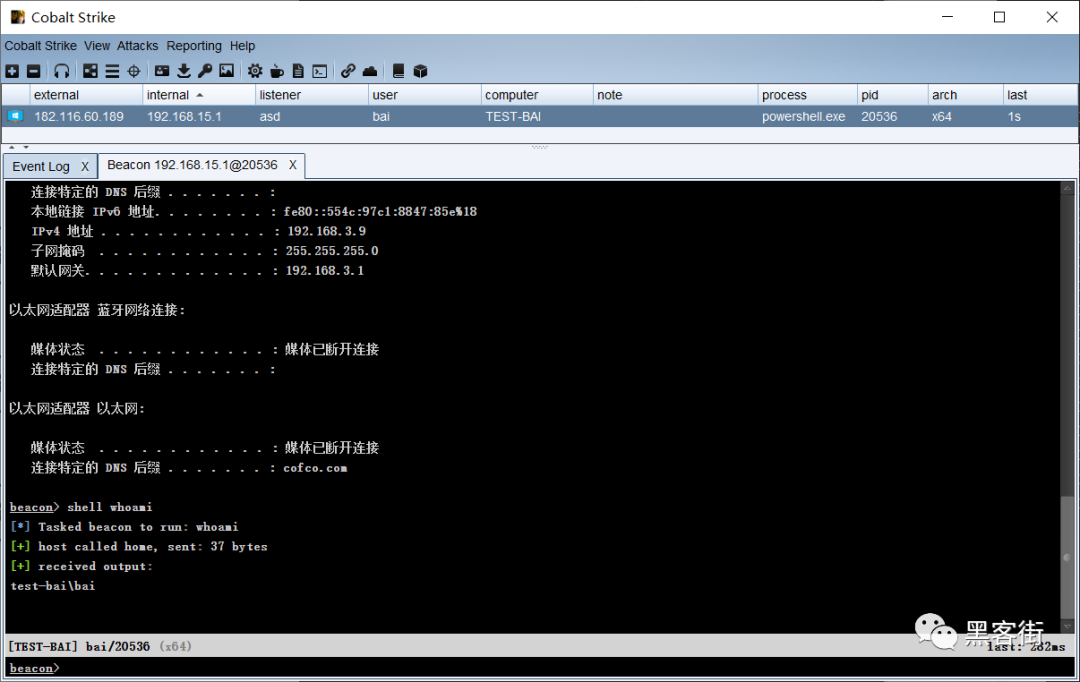This screenshot has height=682, width=1080.
Task: Open credentials via the key icon
Action: [205, 71]
